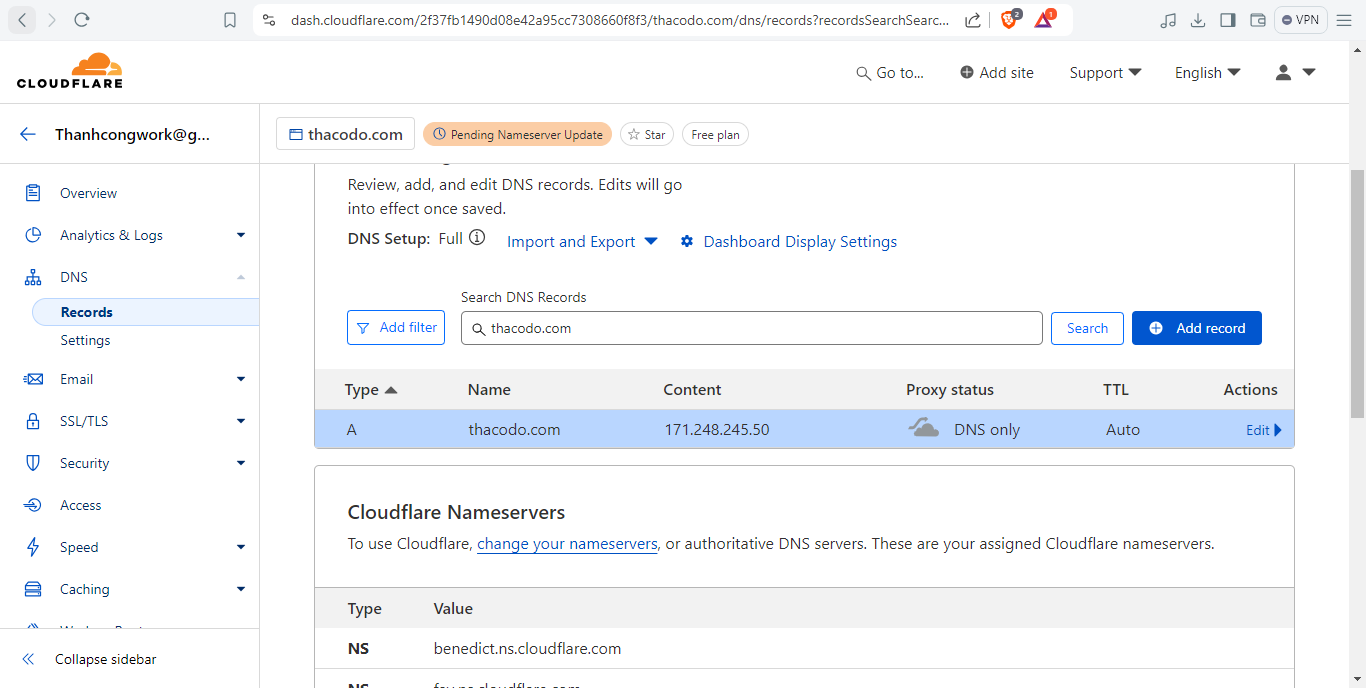
Task: Open Caching sidebar section
Action: [85, 589]
